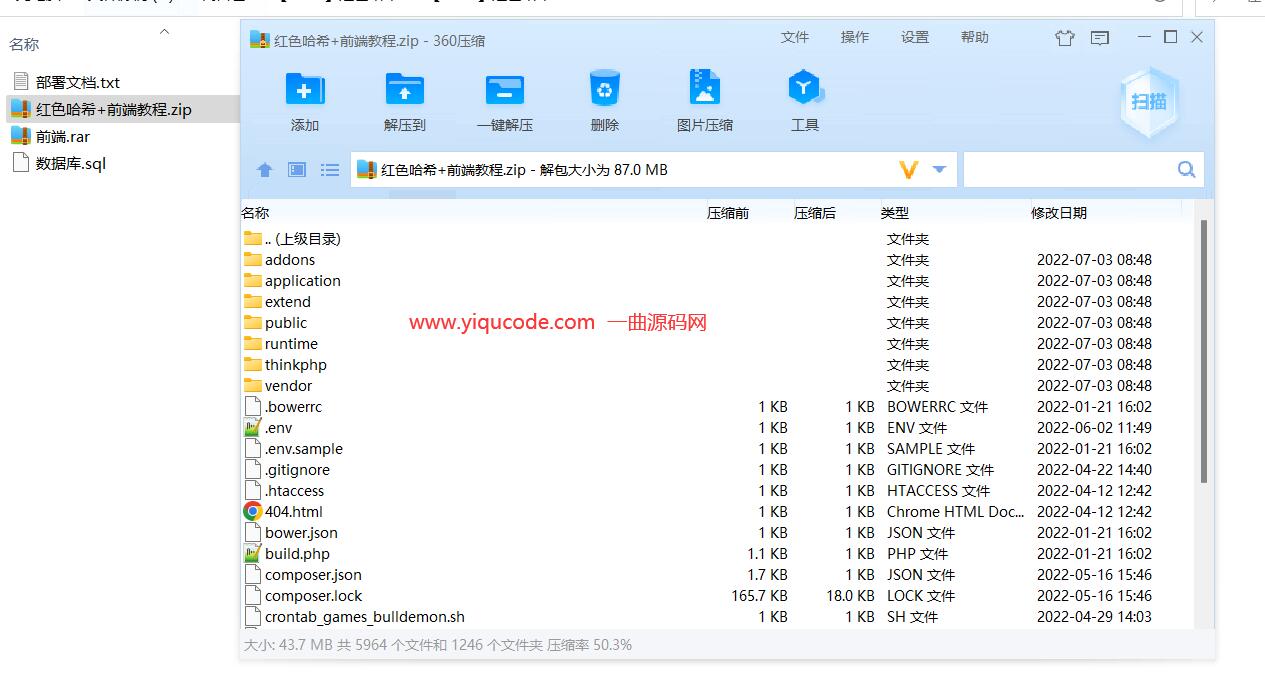The image size is (1265, 673).
Task: Select the composer.lock file row
Action: pos(718,596)
